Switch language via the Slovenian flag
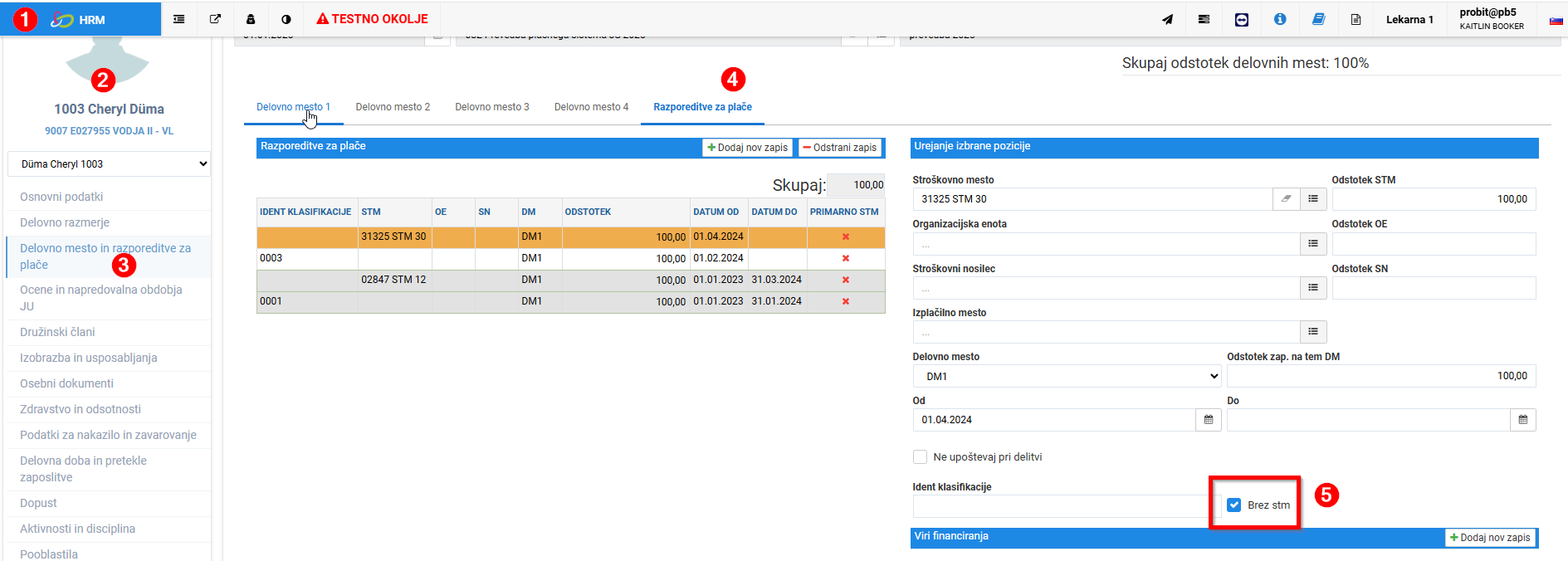The height and width of the screenshot is (561, 1568). (1556, 21)
